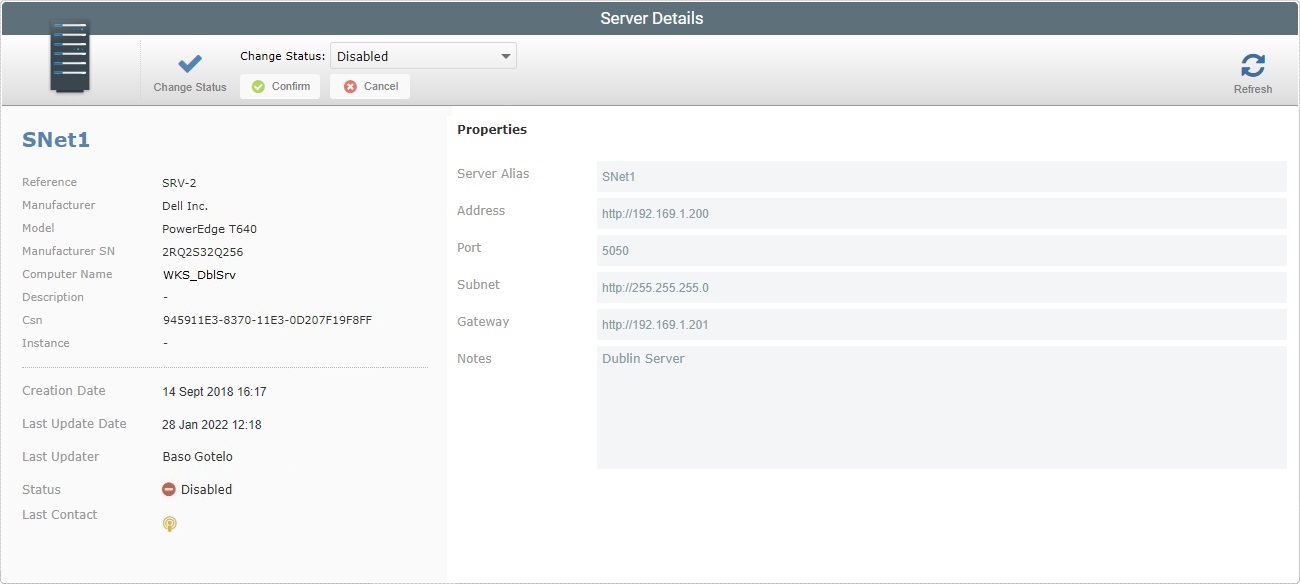This screenshot has height=584, width=1300.
Task: Click inside the Server Alias field
Action: (x=941, y=176)
